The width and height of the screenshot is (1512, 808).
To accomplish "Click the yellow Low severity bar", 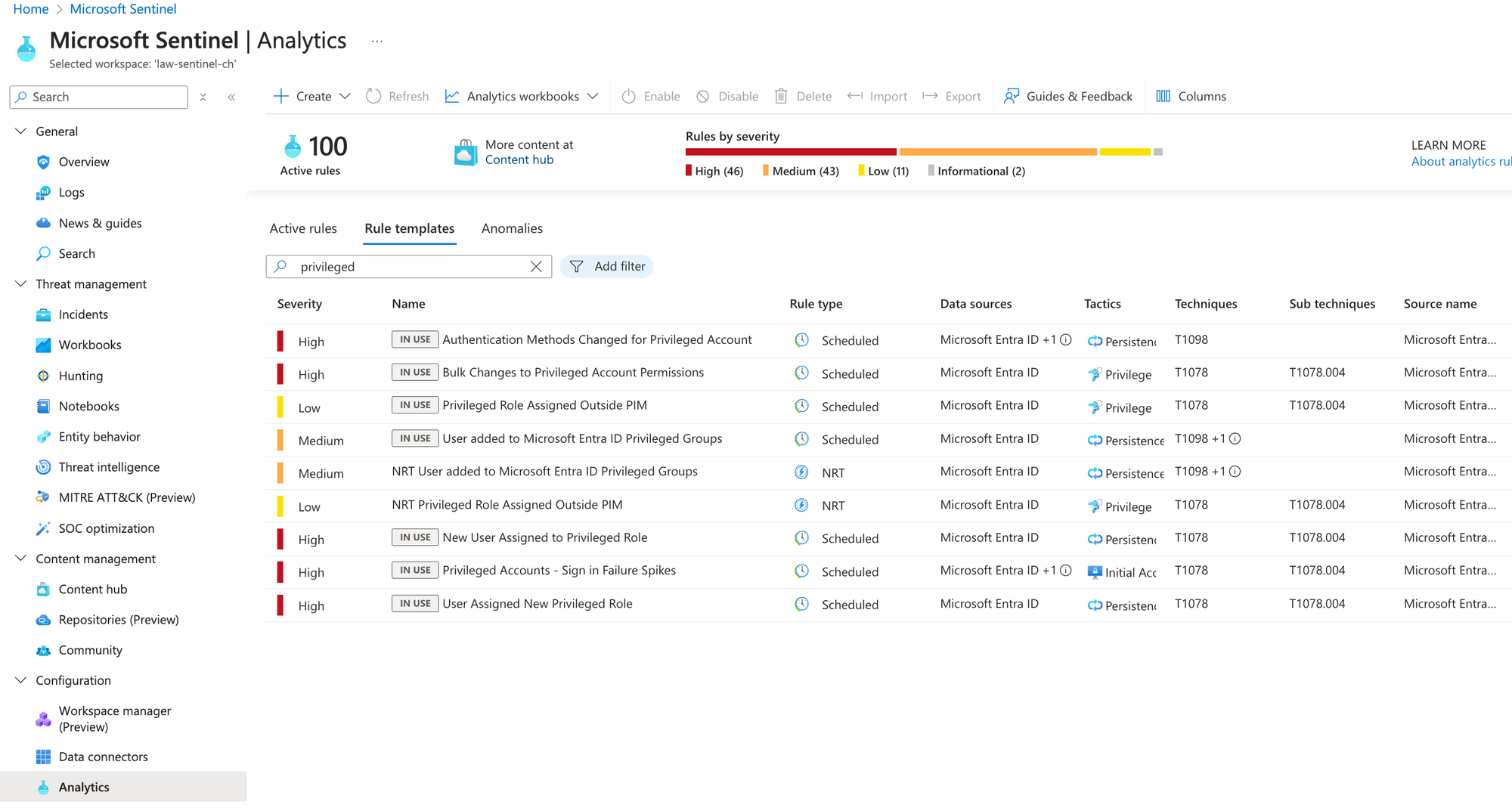I will click(x=1125, y=152).
